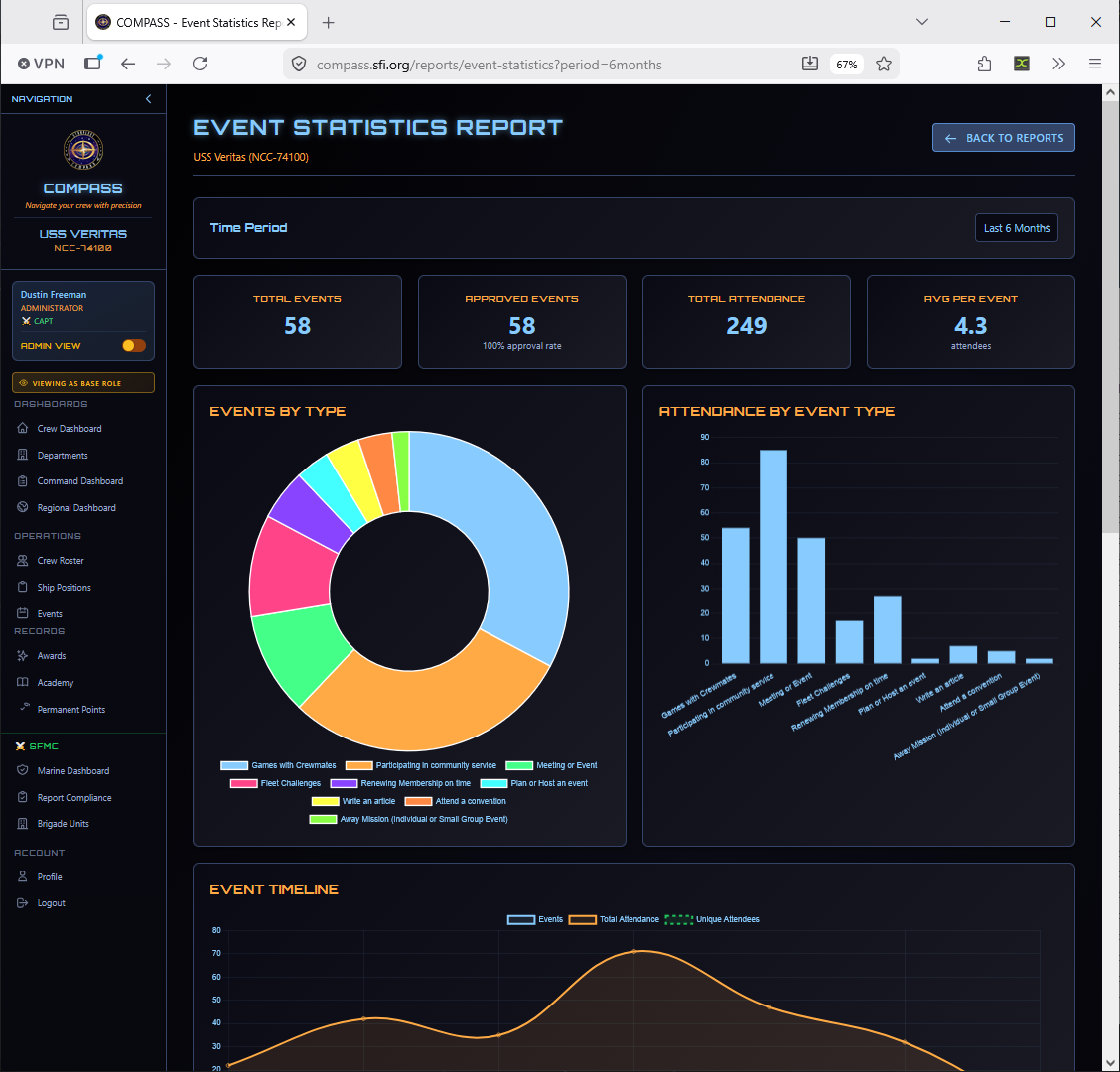Show more toolbar tools chevron

(x=1058, y=64)
